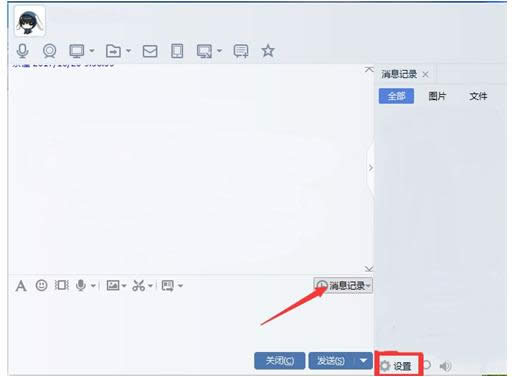Open the send email envelope icon

point(150,51)
